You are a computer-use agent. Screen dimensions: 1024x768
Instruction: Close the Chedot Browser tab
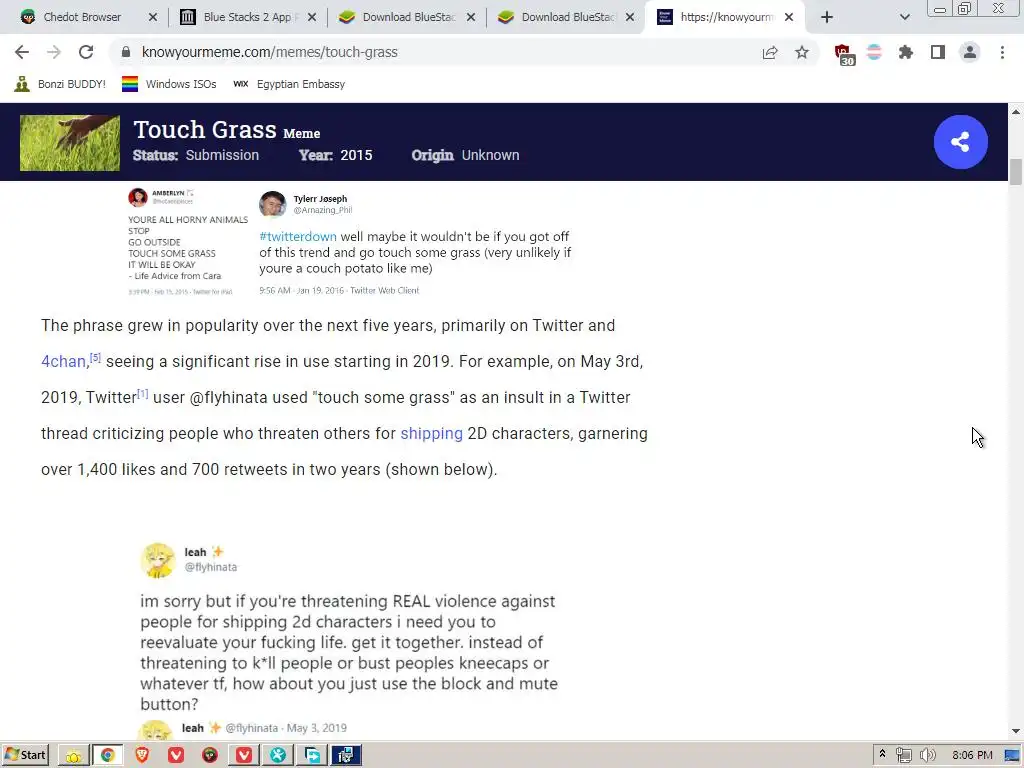153,17
